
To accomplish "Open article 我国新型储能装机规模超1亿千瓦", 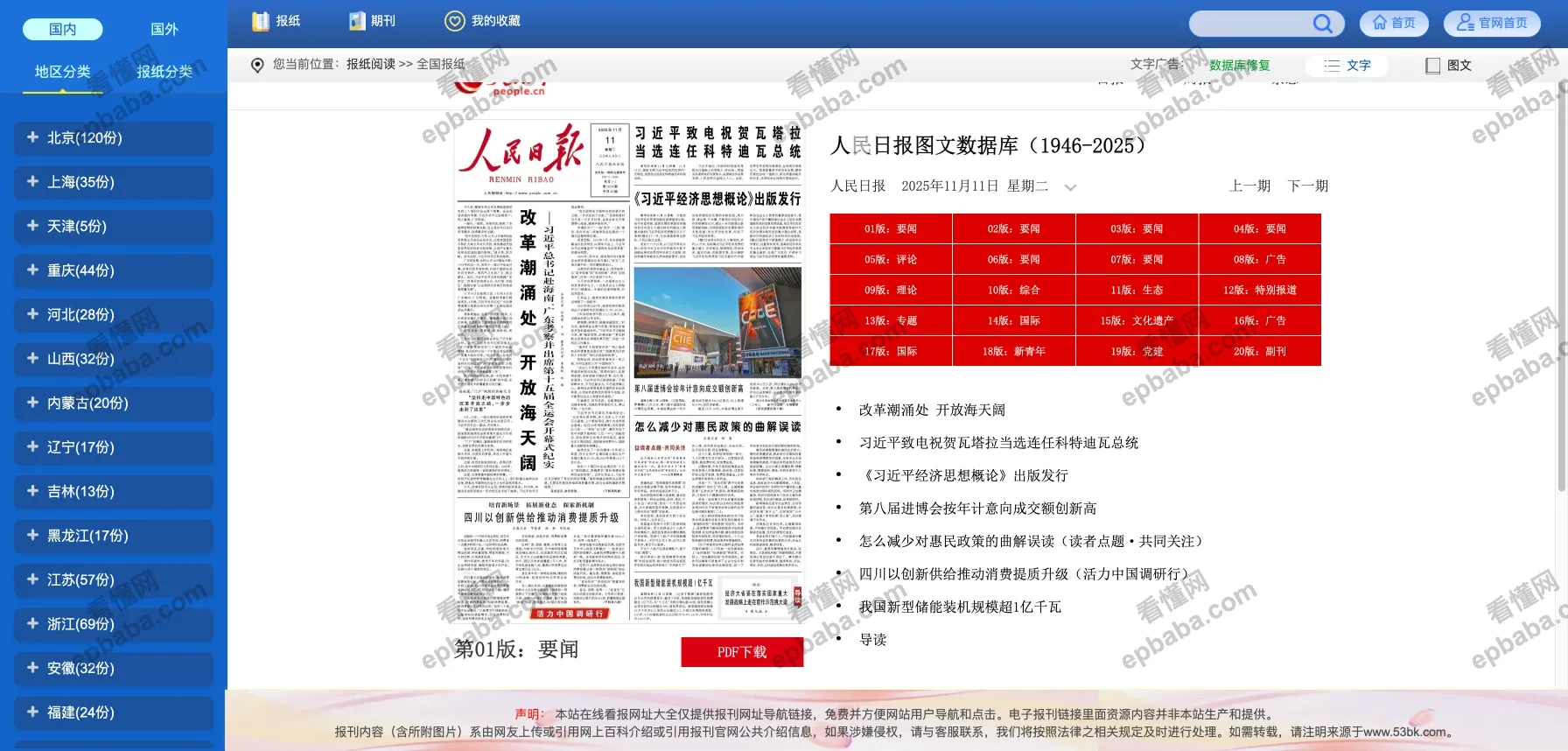I will click(x=960, y=607).
